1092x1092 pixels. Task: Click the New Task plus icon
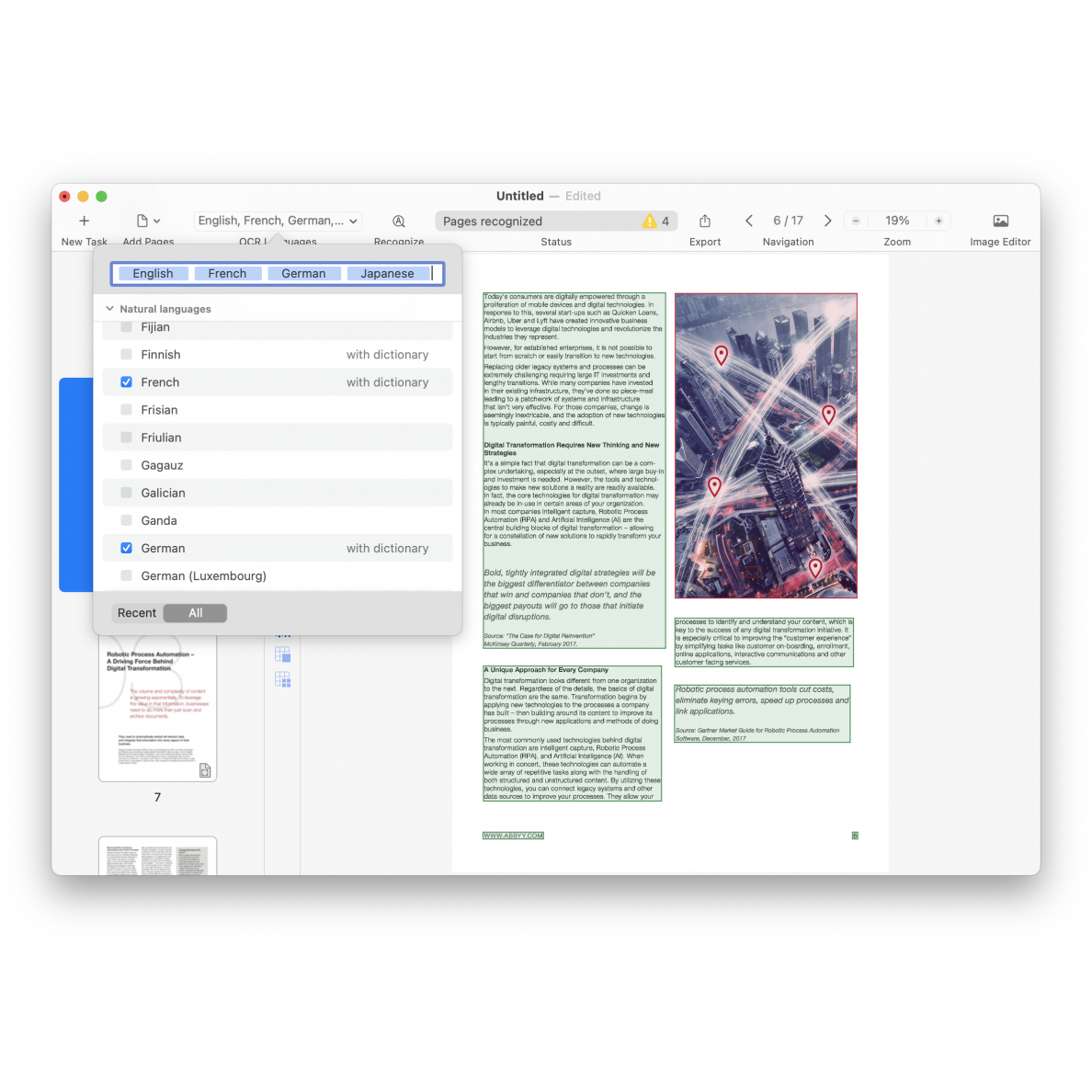tap(85, 221)
